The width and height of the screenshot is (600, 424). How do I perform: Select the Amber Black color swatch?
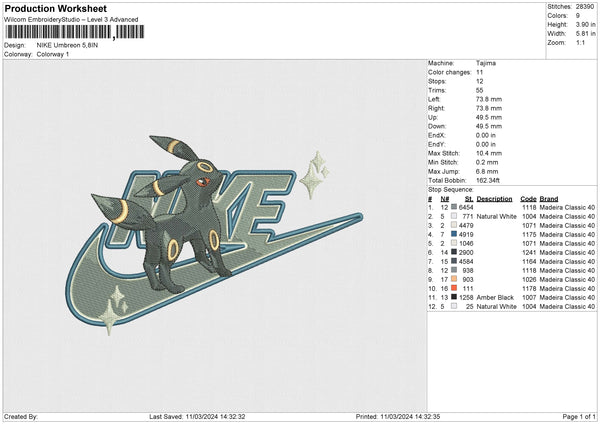(x=454, y=297)
